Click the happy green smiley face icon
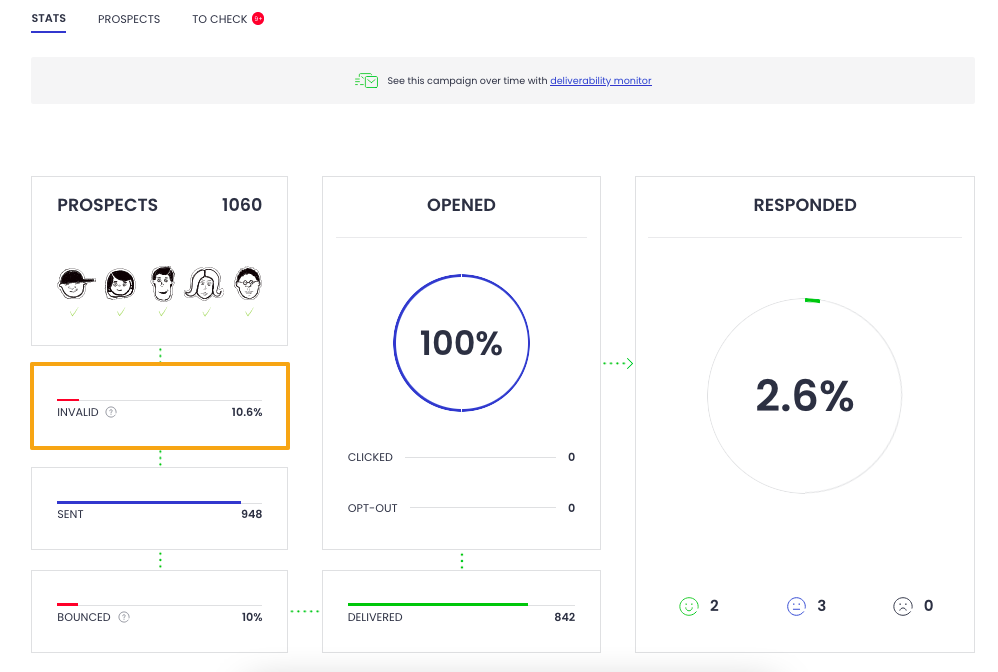Viewport: 998px width, 672px height. tap(688, 606)
